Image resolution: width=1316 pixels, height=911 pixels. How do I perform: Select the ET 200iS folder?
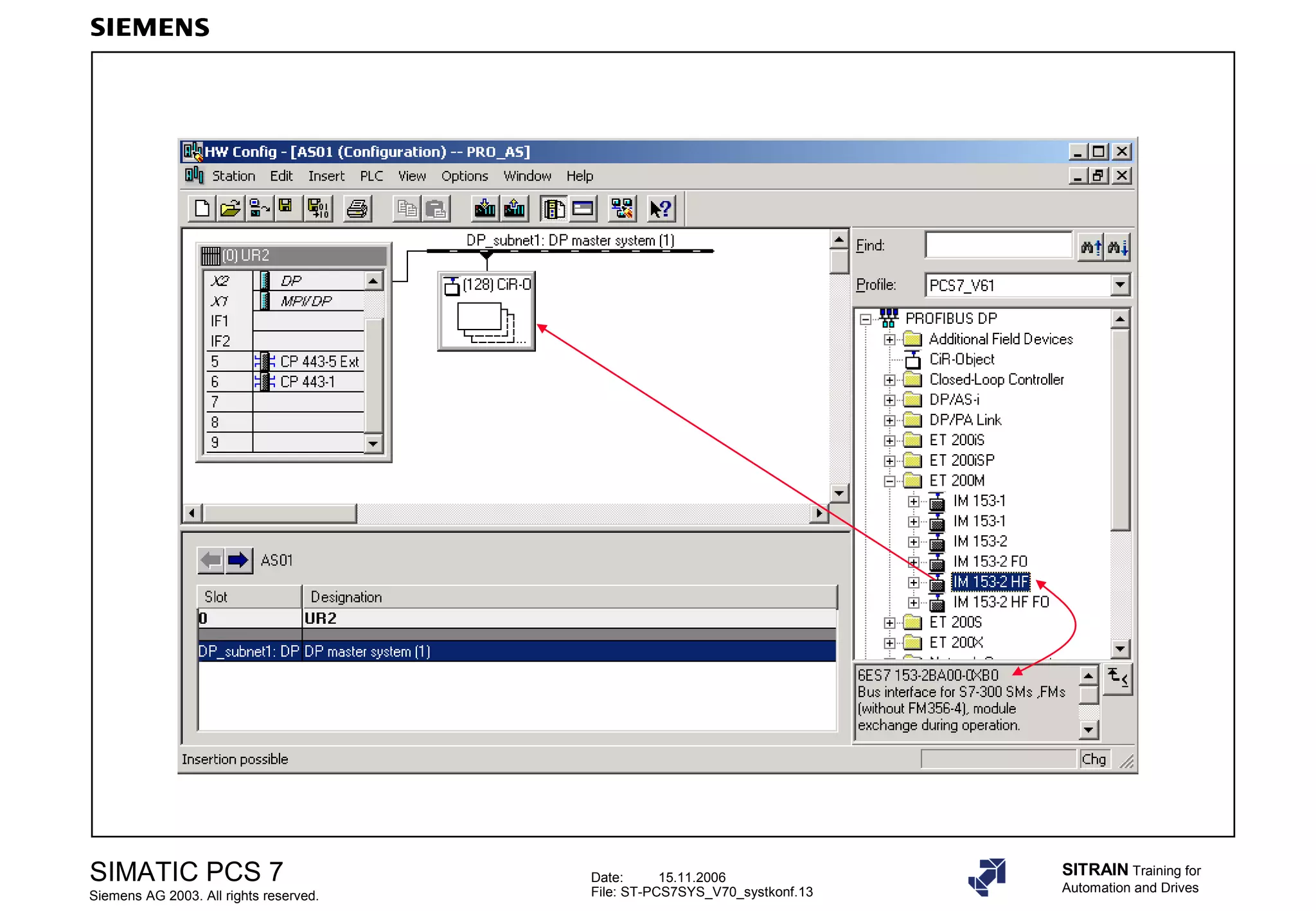(x=956, y=440)
